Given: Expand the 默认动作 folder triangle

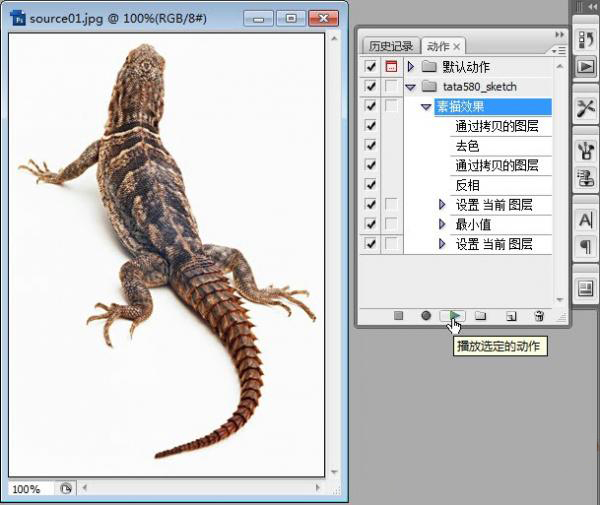Looking at the screenshot, I should click(x=411, y=67).
